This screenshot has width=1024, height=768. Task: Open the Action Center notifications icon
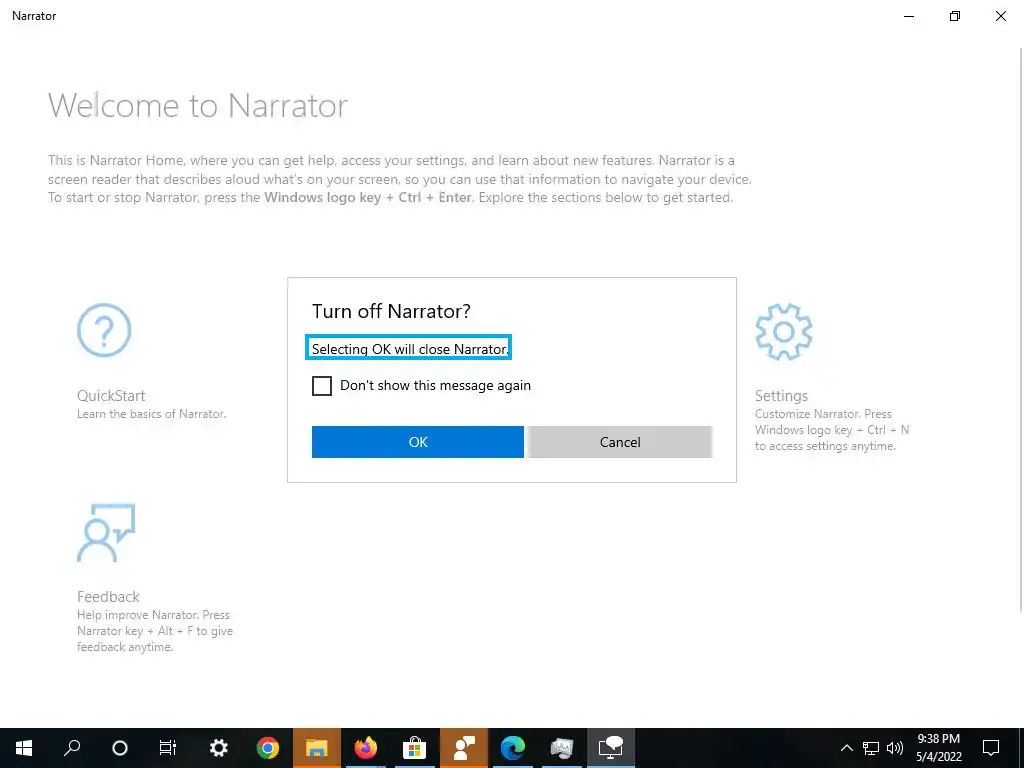(991, 748)
